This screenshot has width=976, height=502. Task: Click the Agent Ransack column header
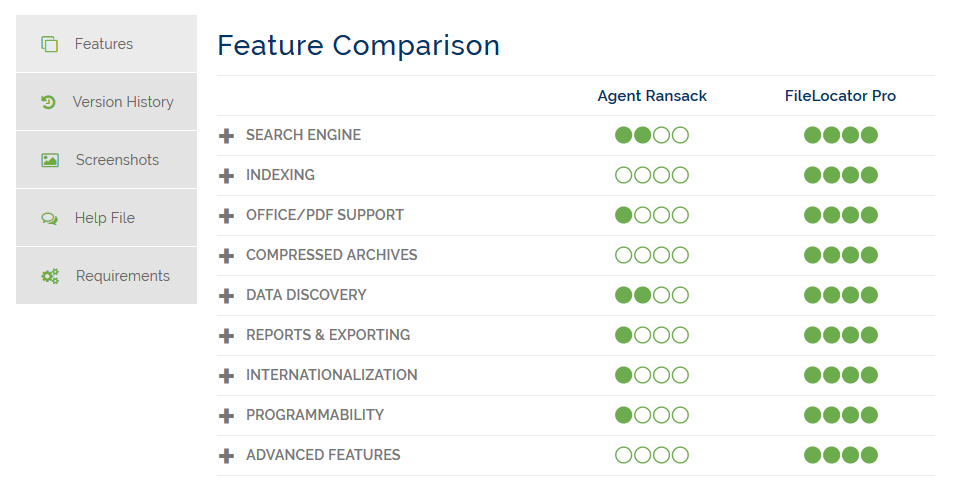click(652, 96)
